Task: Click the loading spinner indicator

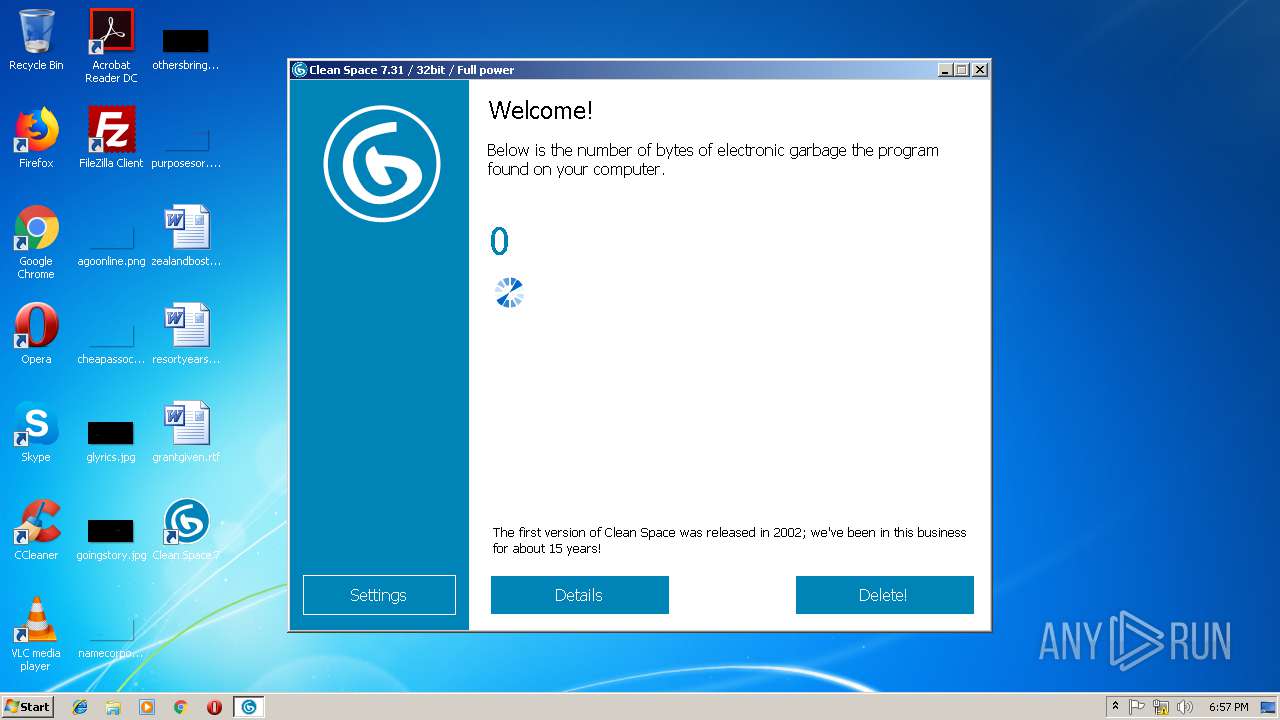Action: (509, 292)
